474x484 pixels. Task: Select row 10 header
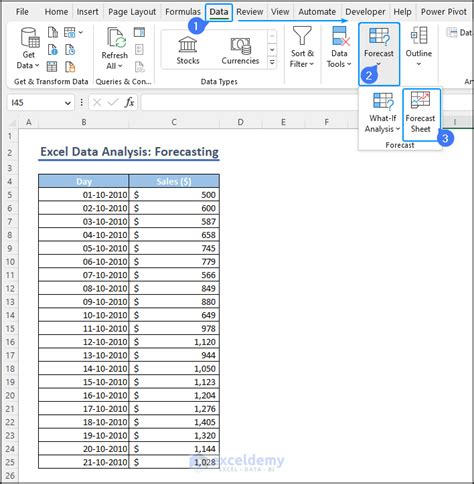(x=10, y=262)
